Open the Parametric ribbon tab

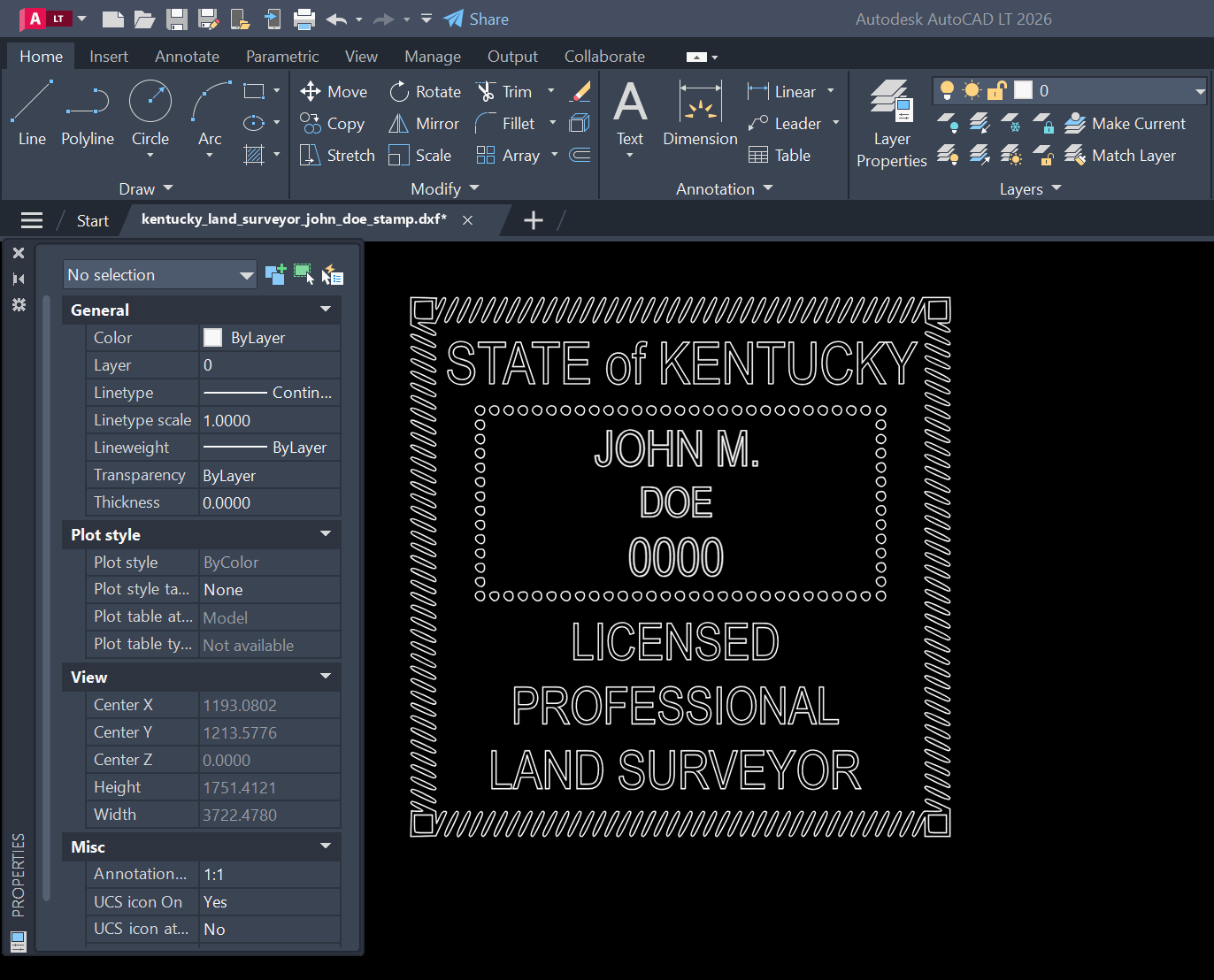pos(282,56)
